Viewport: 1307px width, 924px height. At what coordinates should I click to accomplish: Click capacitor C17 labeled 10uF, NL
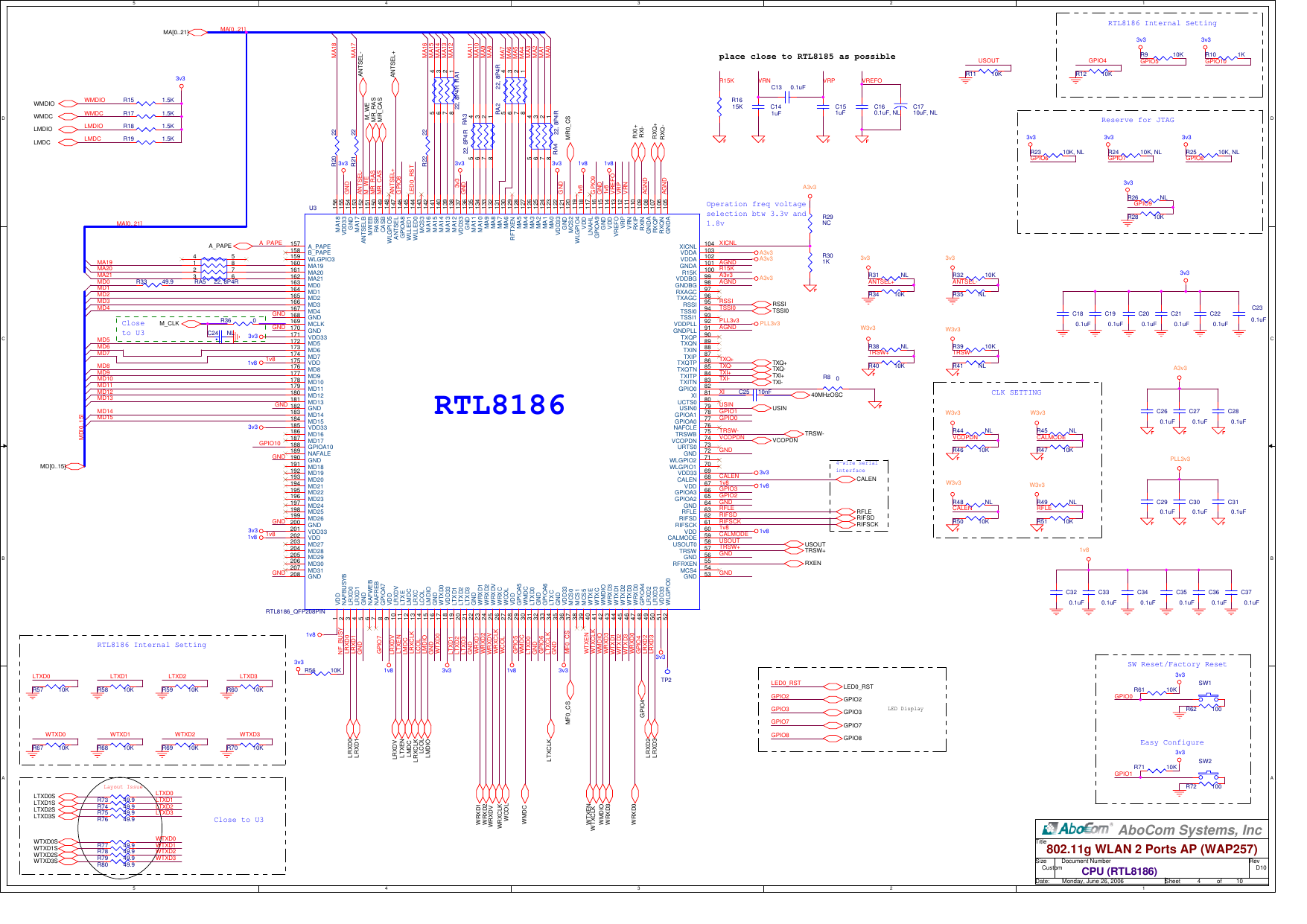(900, 106)
